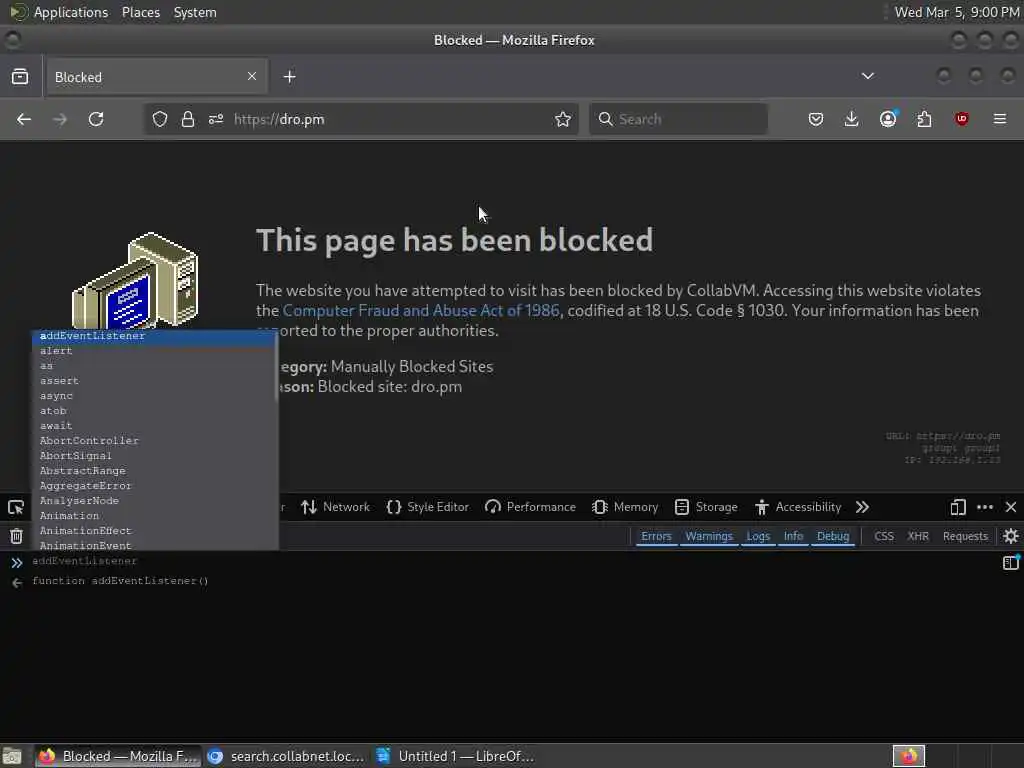Enable the CSS console filter
Viewport: 1024px width, 768px height.
coord(884,536)
